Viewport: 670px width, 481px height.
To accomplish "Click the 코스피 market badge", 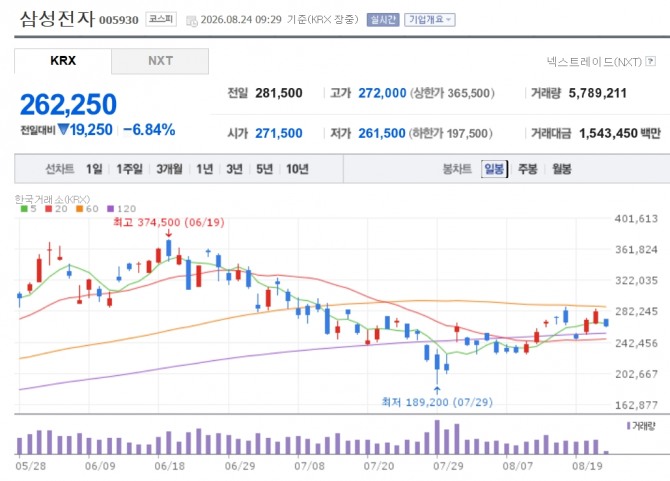I will pyautogui.click(x=161, y=19).
